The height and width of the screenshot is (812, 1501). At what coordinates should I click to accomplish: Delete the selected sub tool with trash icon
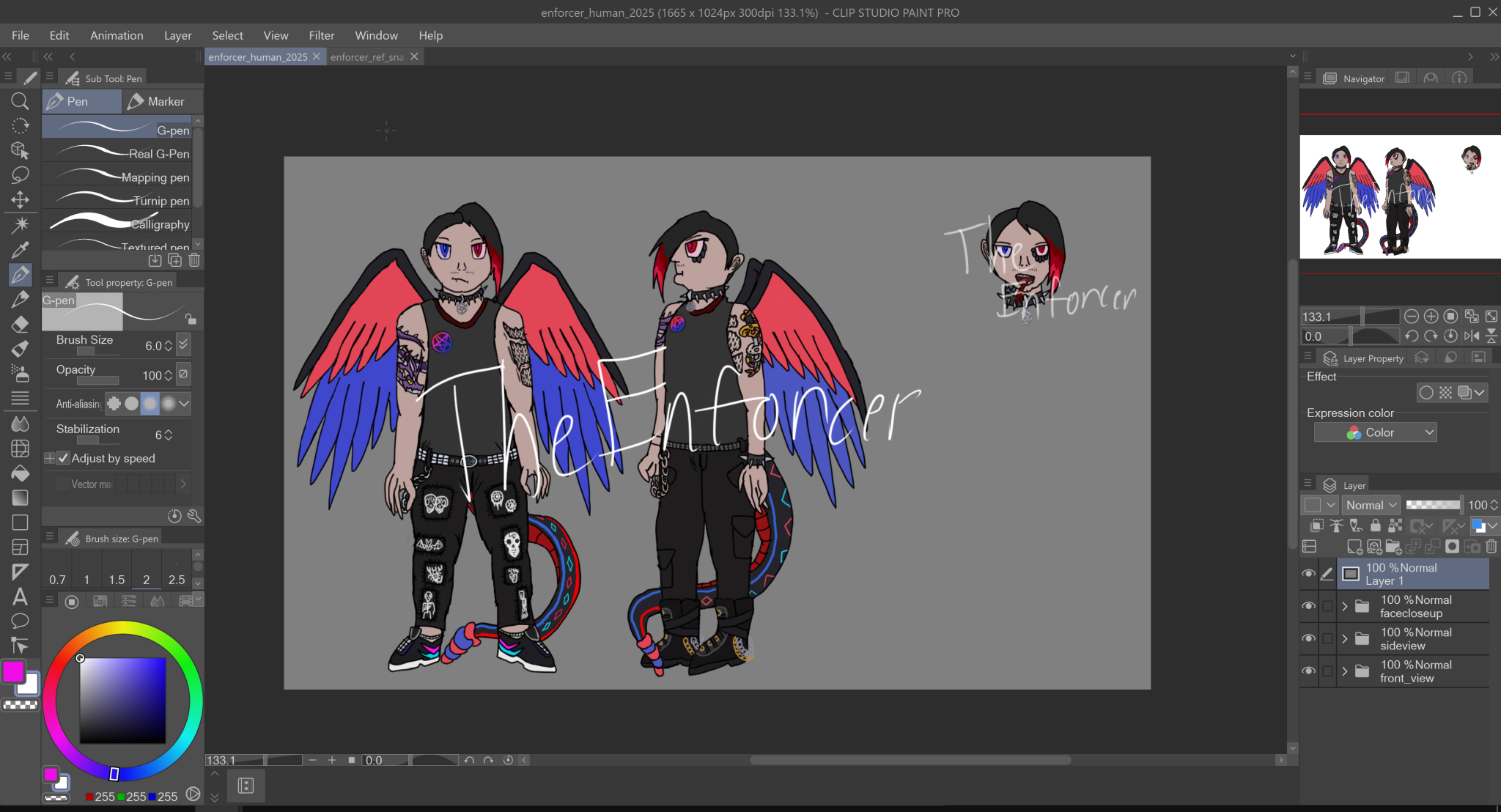pos(194,260)
